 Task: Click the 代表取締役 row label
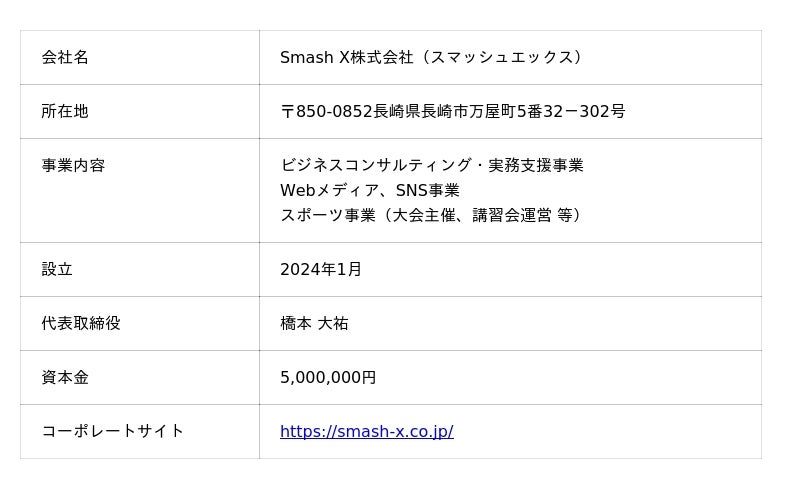(81, 324)
